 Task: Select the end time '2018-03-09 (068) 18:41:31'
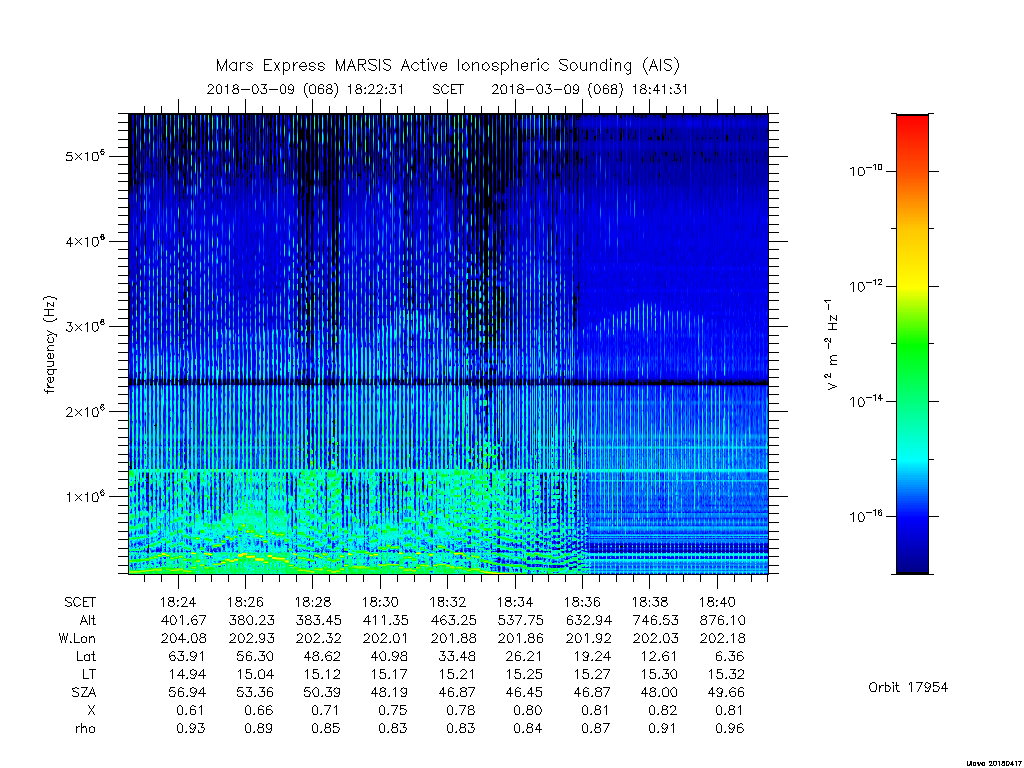[x=590, y=89]
